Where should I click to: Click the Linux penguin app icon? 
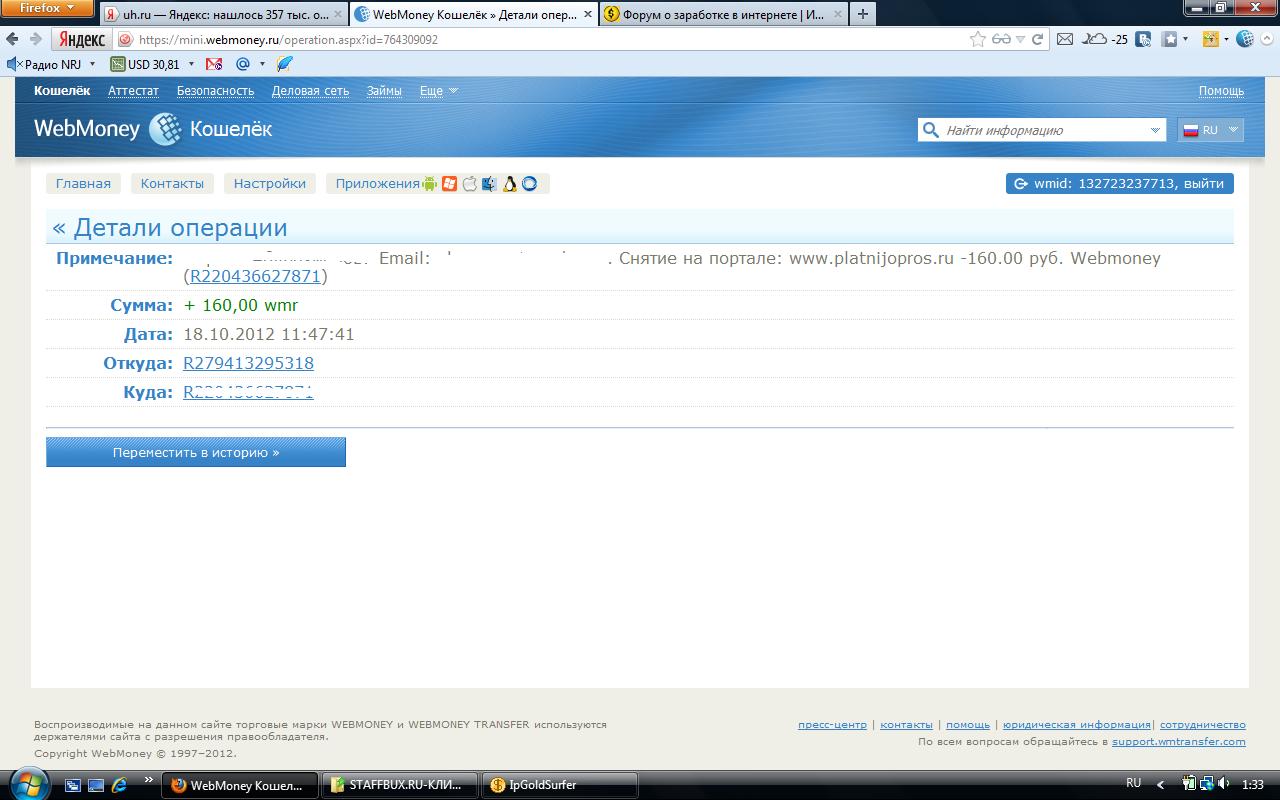coord(509,184)
